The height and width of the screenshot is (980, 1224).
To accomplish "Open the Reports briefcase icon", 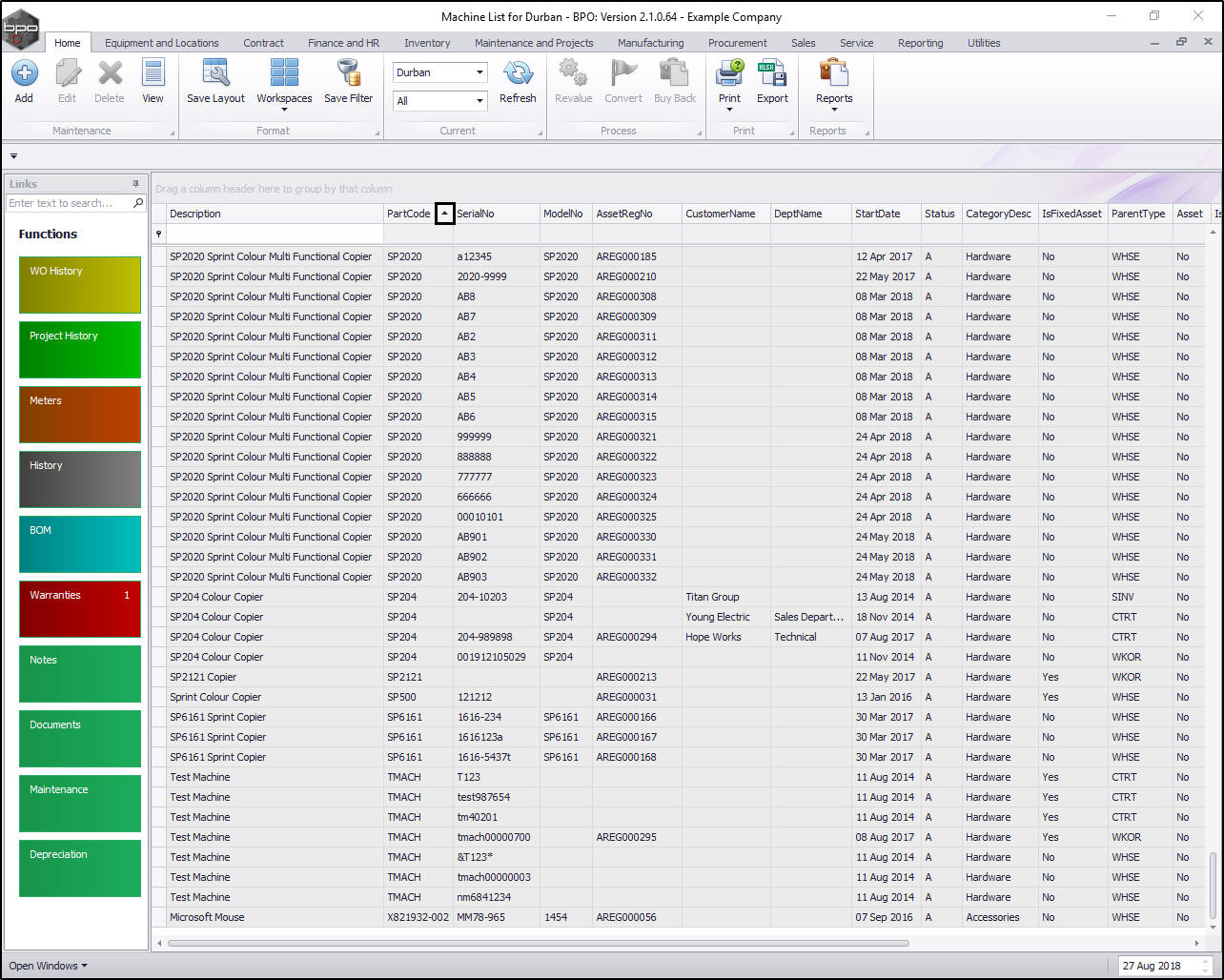I will coord(834,73).
